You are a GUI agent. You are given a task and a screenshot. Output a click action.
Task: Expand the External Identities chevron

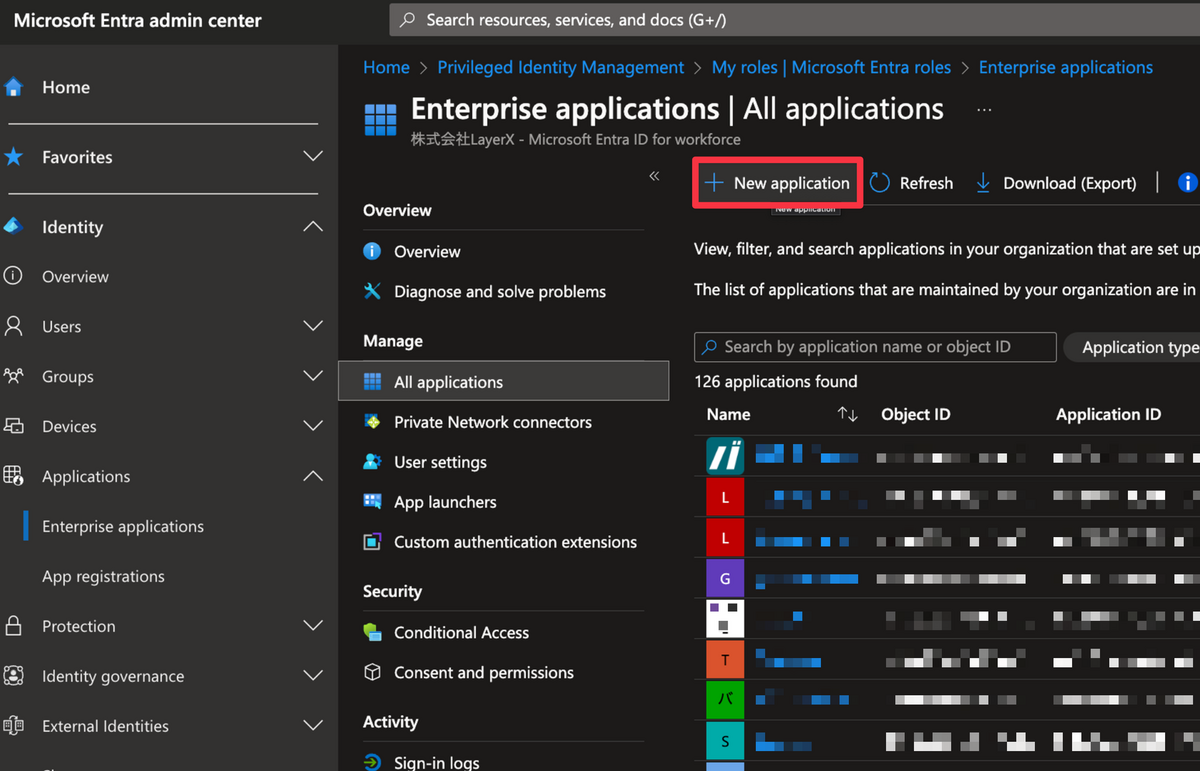click(x=313, y=726)
